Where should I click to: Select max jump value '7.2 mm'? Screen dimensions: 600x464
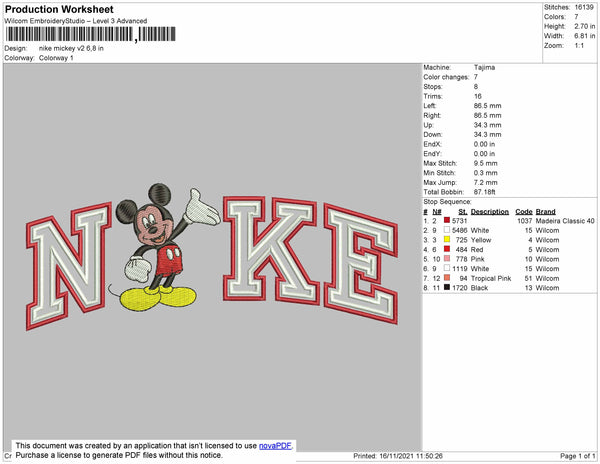click(x=486, y=182)
